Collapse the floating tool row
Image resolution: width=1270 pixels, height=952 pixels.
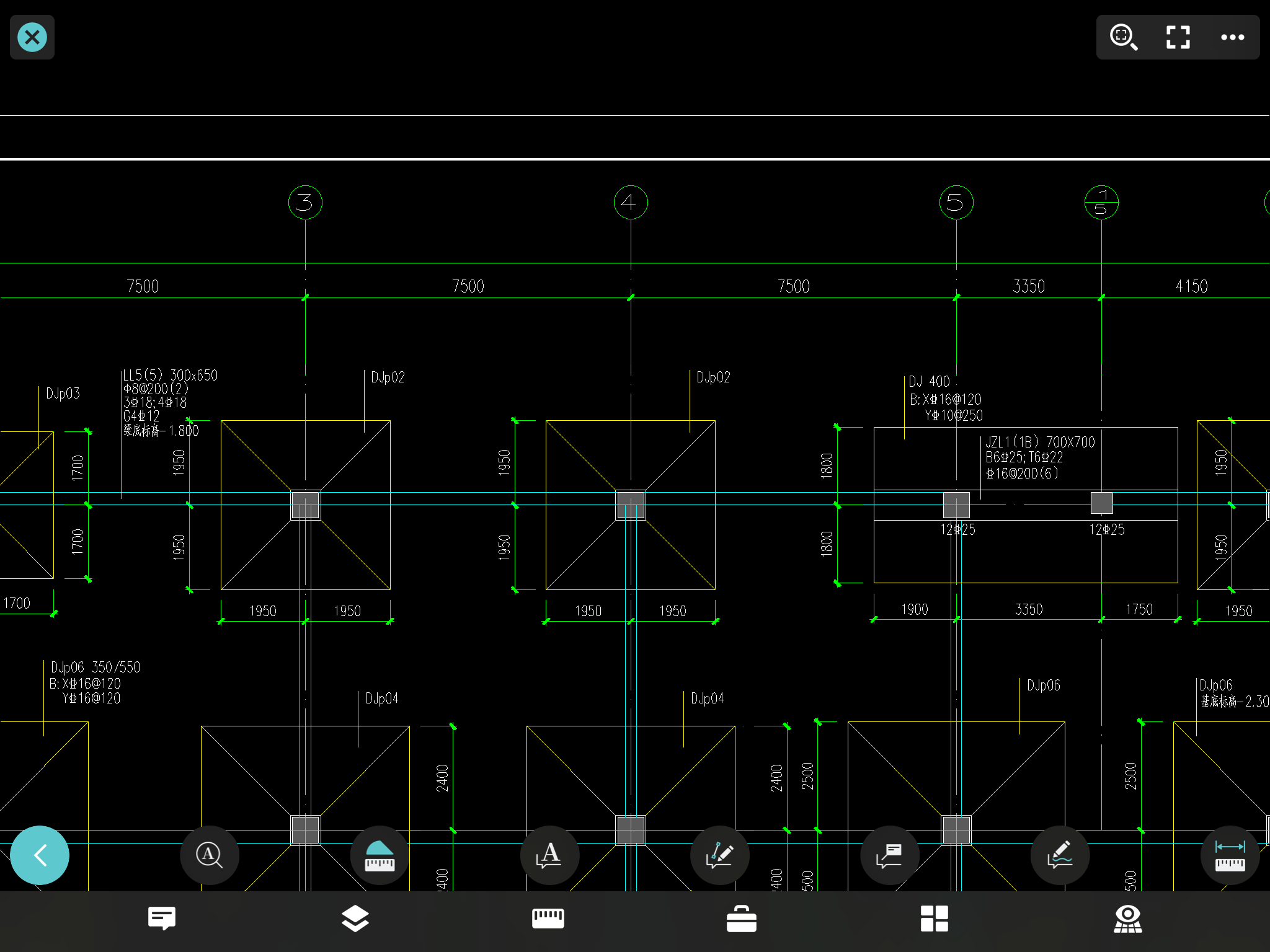40,855
